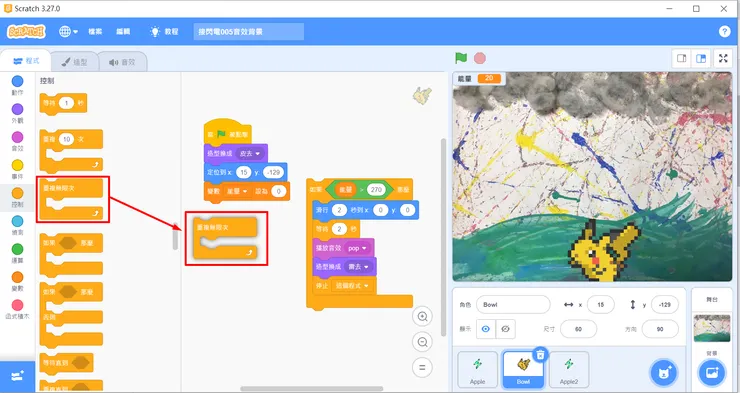Click the help question mark icon
740x393 pixels.
(724, 32)
